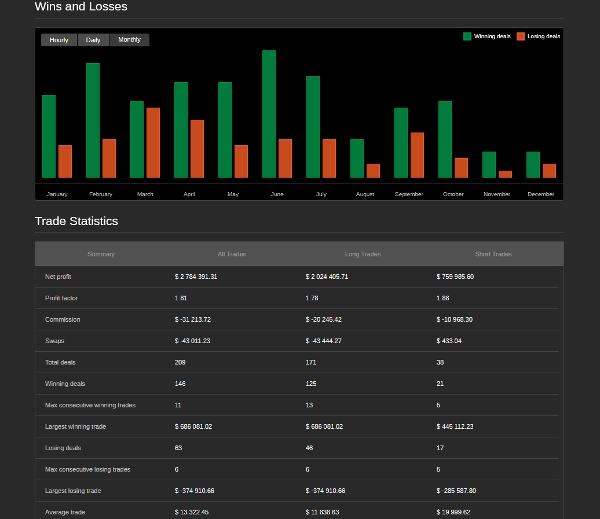Click the 'Commission' row label
Viewport: 600px width, 519px height.
click(x=63, y=320)
